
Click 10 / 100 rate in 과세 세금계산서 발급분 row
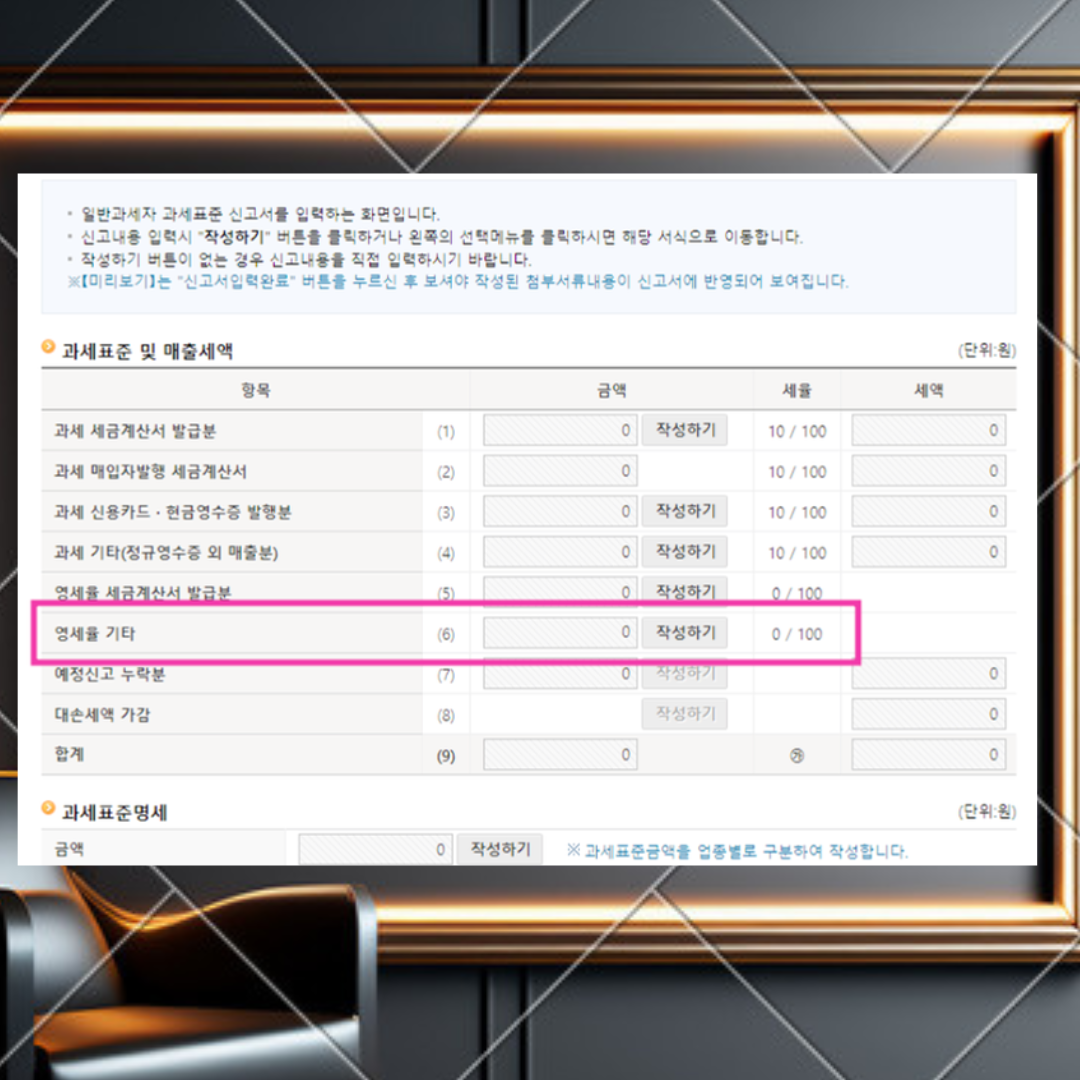(797, 432)
